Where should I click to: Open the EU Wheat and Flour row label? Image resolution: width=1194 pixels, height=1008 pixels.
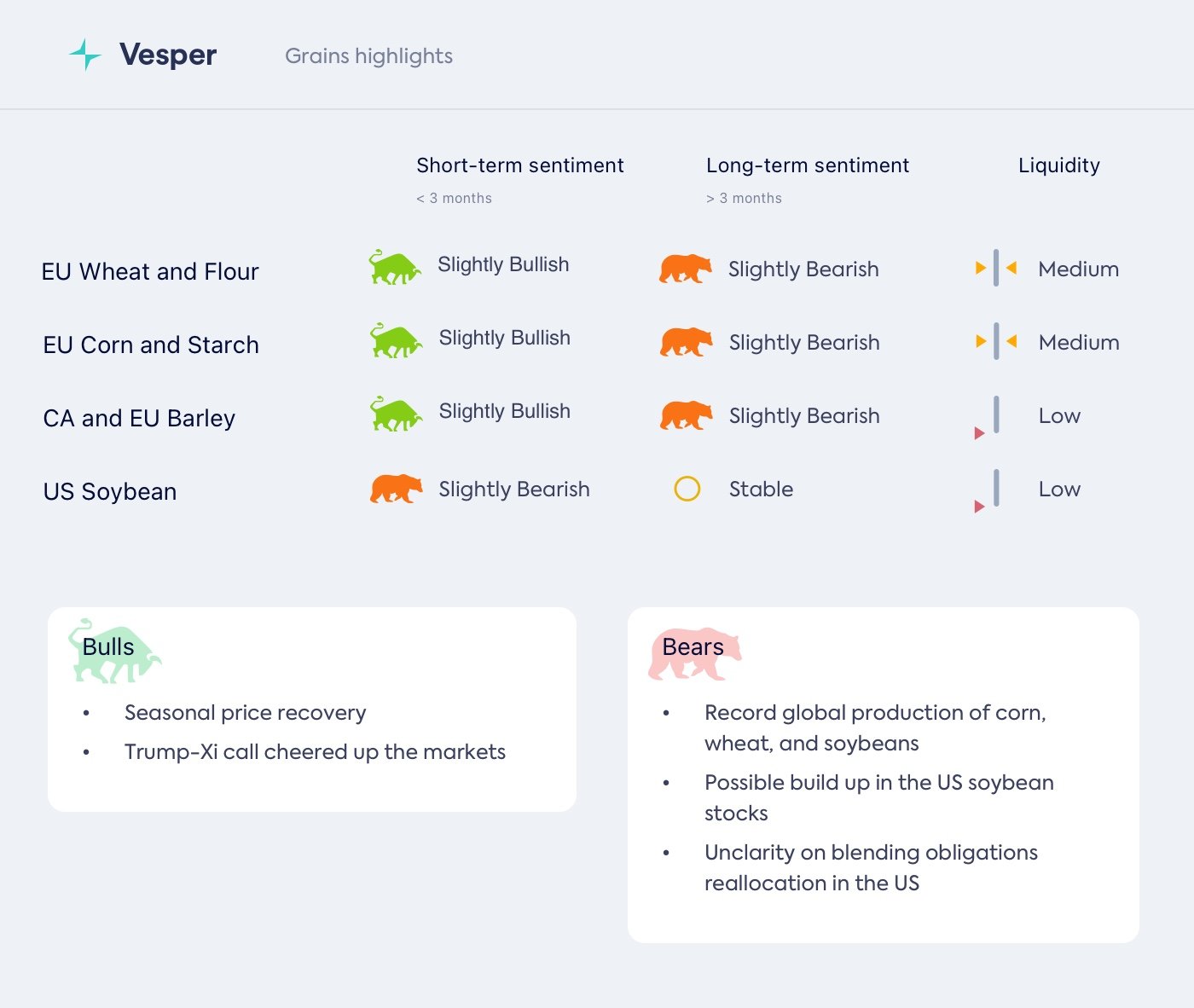(x=150, y=271)
